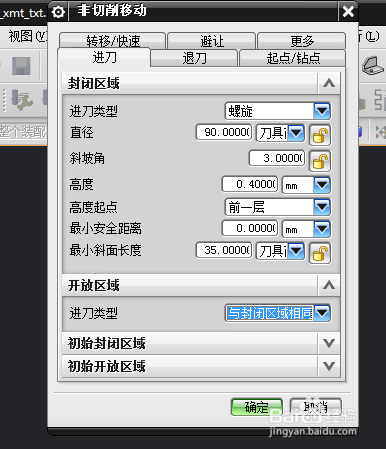Viewport: 386px width, 449px height.
Task: Switch to the 更多 tab
Action: coord(302,41)
